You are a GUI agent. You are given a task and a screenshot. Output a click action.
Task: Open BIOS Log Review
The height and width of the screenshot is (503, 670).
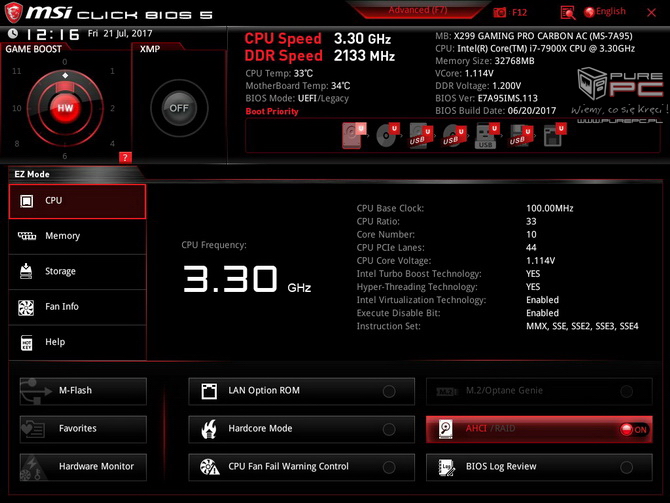539,467
